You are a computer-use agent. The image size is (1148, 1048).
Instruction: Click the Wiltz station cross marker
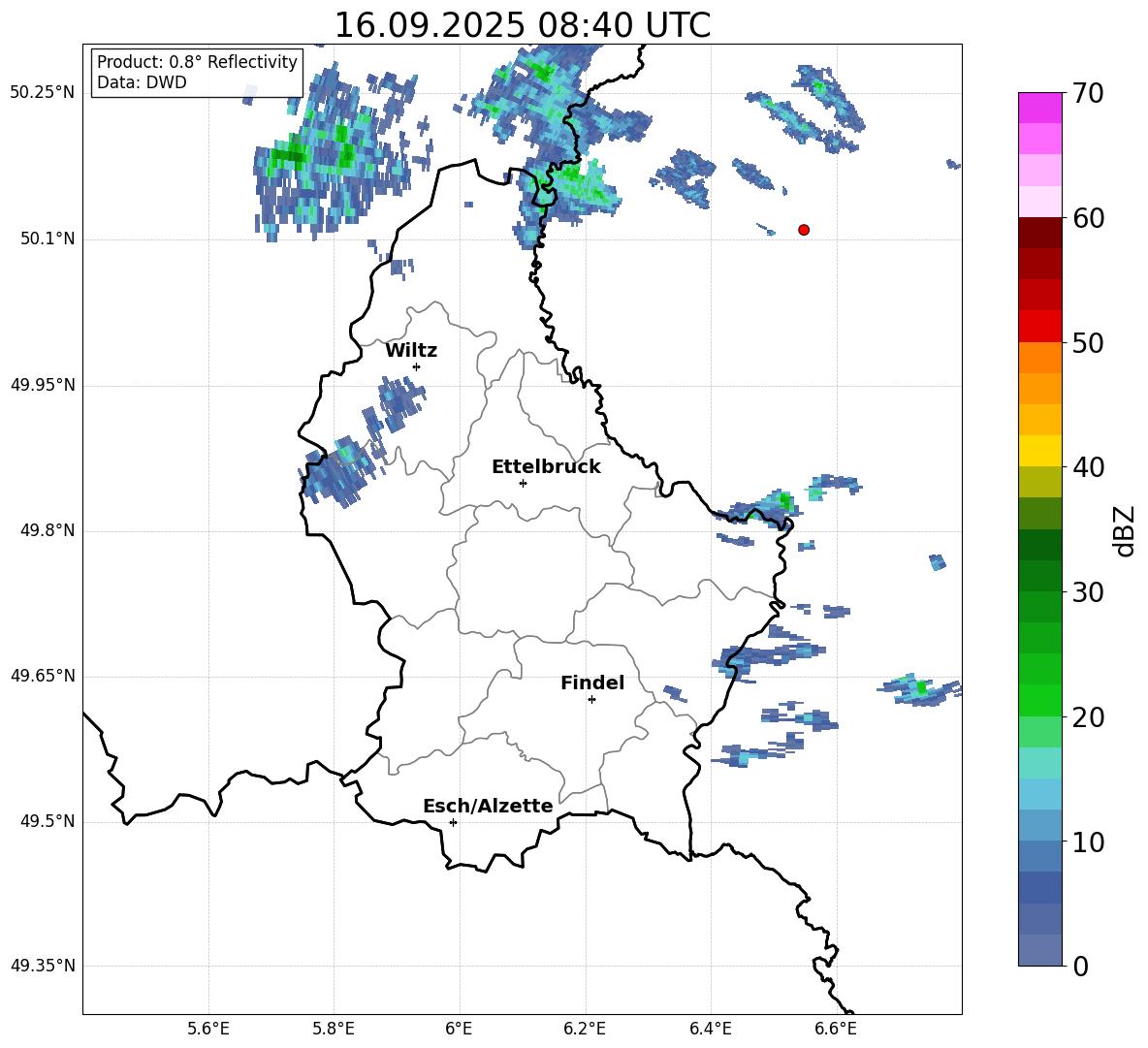pos(417,366)
